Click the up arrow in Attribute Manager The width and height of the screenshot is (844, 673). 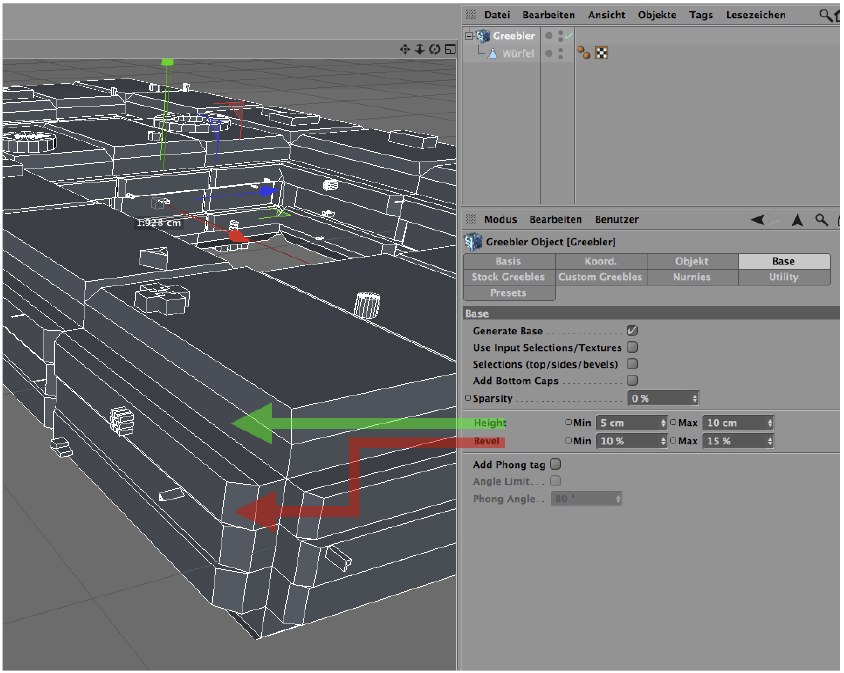click(797, 219)
